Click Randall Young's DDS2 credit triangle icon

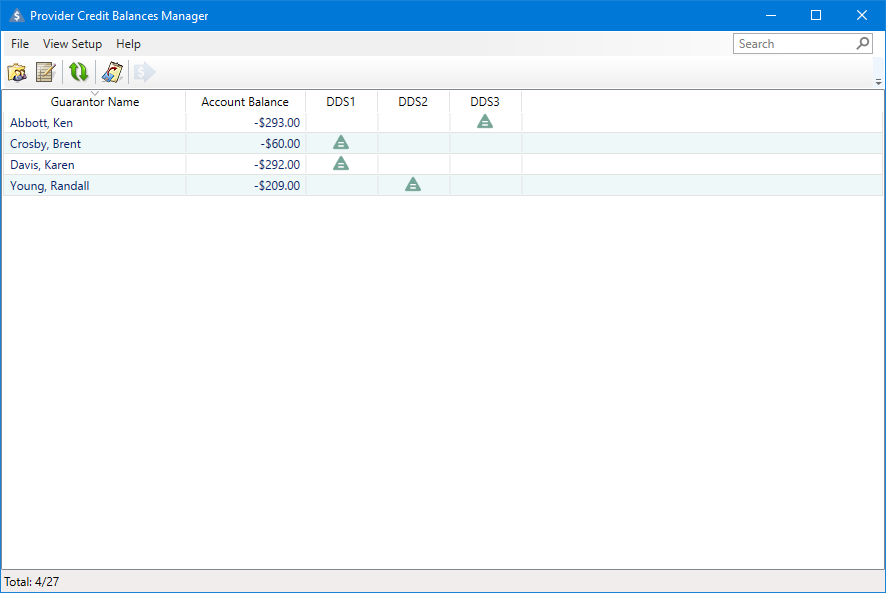tap(413, 185)
